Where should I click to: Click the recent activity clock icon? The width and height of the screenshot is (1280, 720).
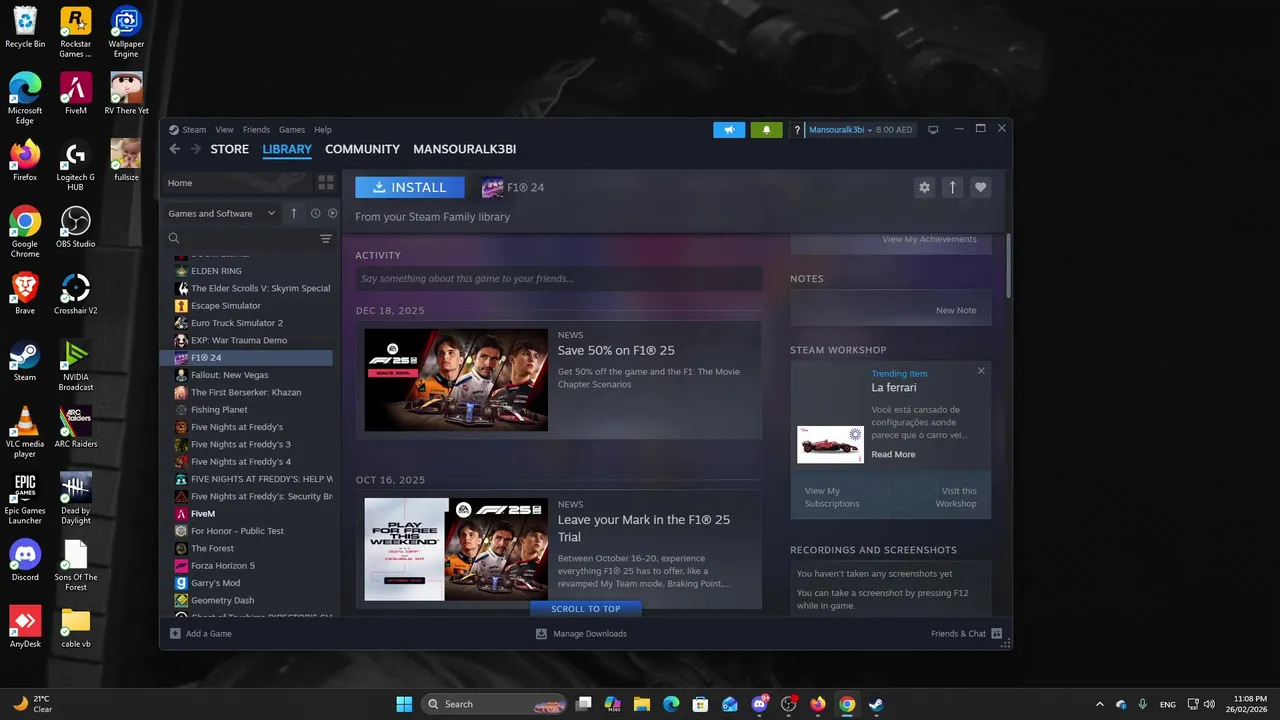pyautogui.click(x=315, y=213)
